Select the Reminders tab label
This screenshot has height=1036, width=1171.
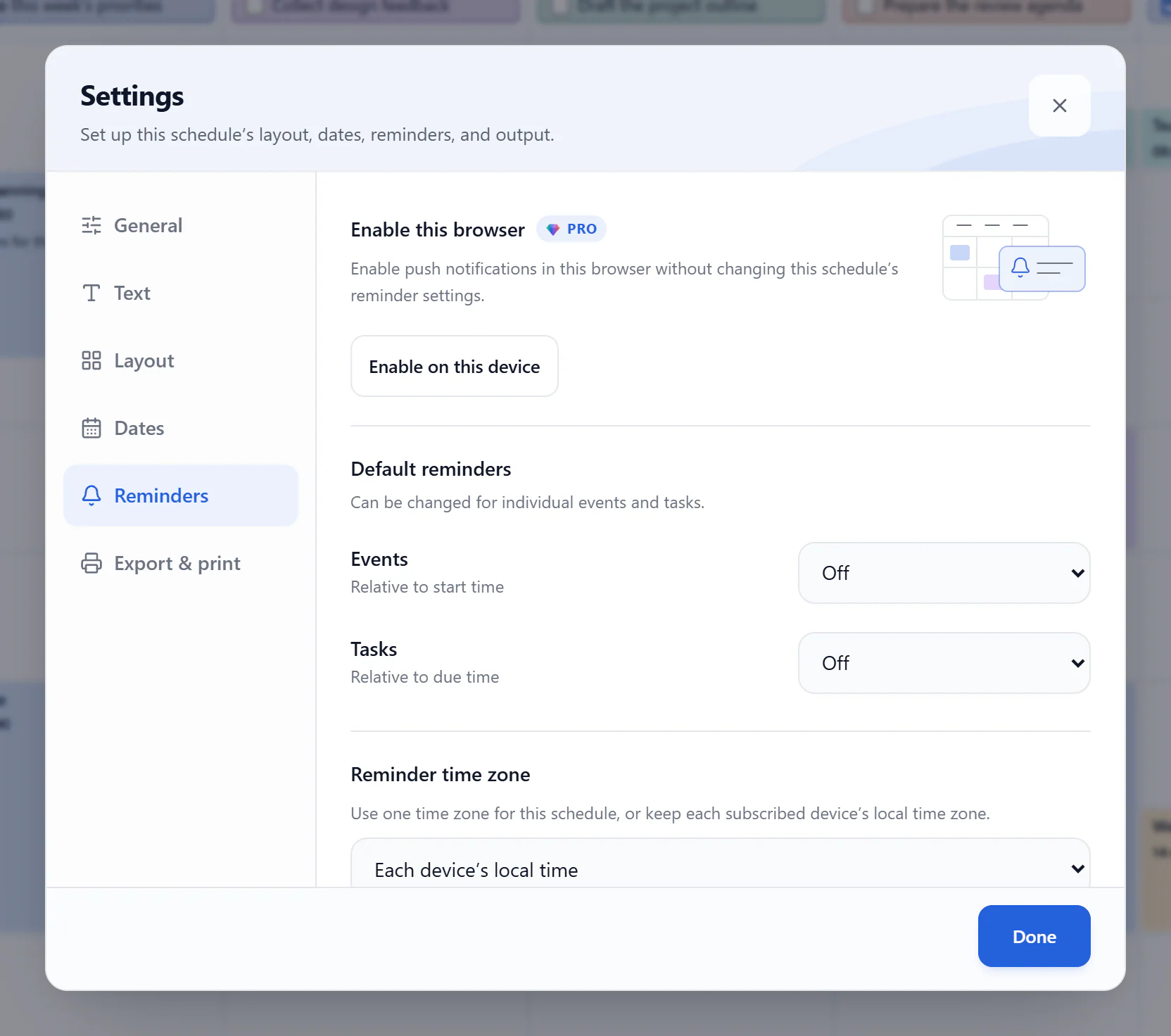161,495
